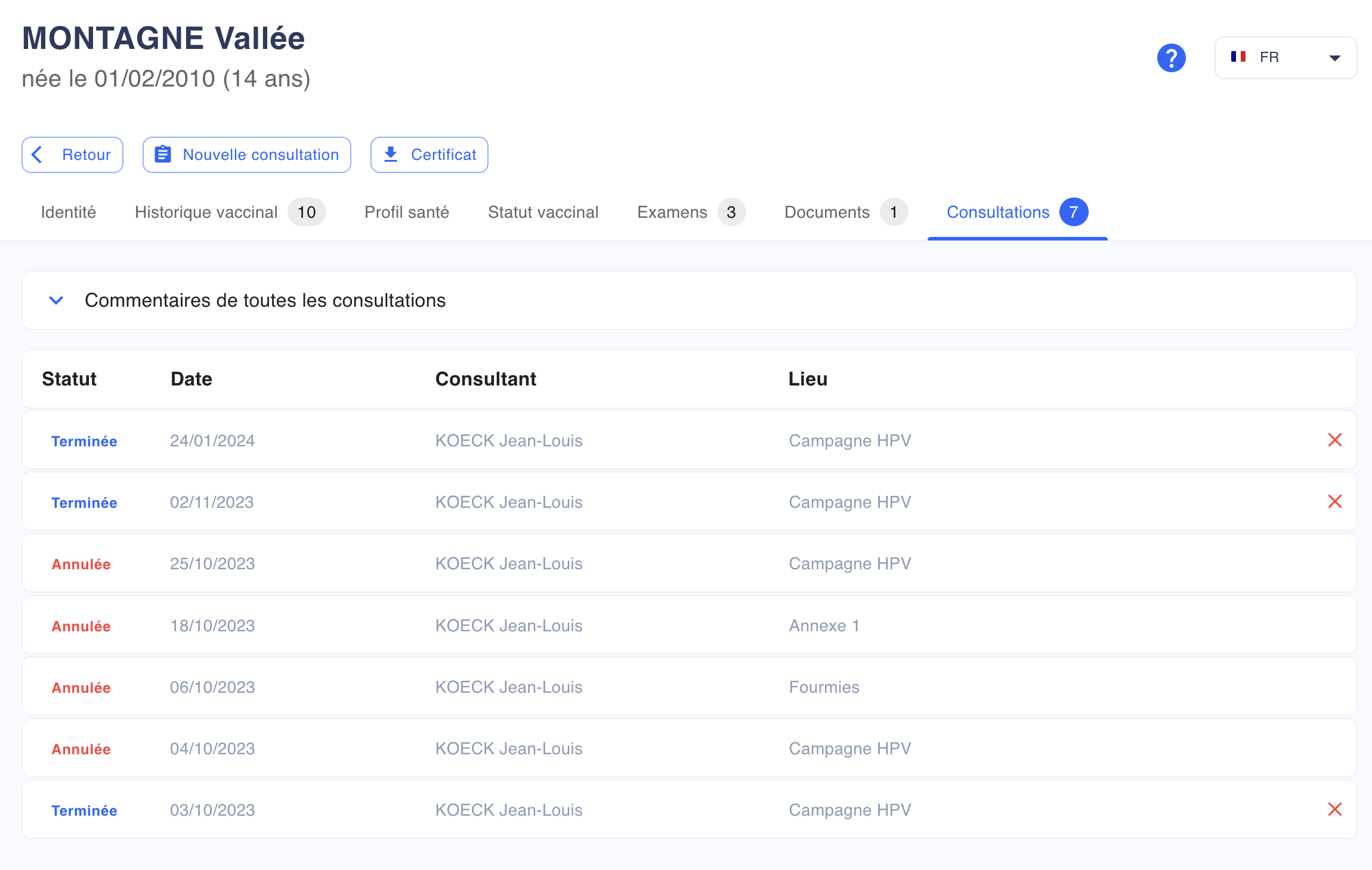Open the Profil santé tab
The height and width of the screenshot is (870, 1372).
pyautogui.click(x=407, y=212)
